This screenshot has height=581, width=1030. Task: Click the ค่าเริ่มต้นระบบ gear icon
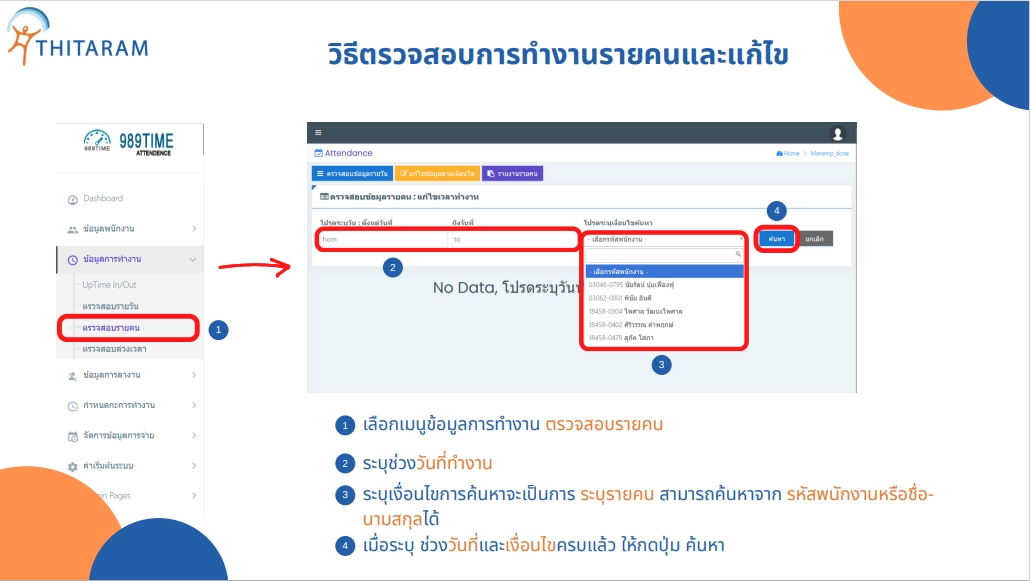point(72,467)
